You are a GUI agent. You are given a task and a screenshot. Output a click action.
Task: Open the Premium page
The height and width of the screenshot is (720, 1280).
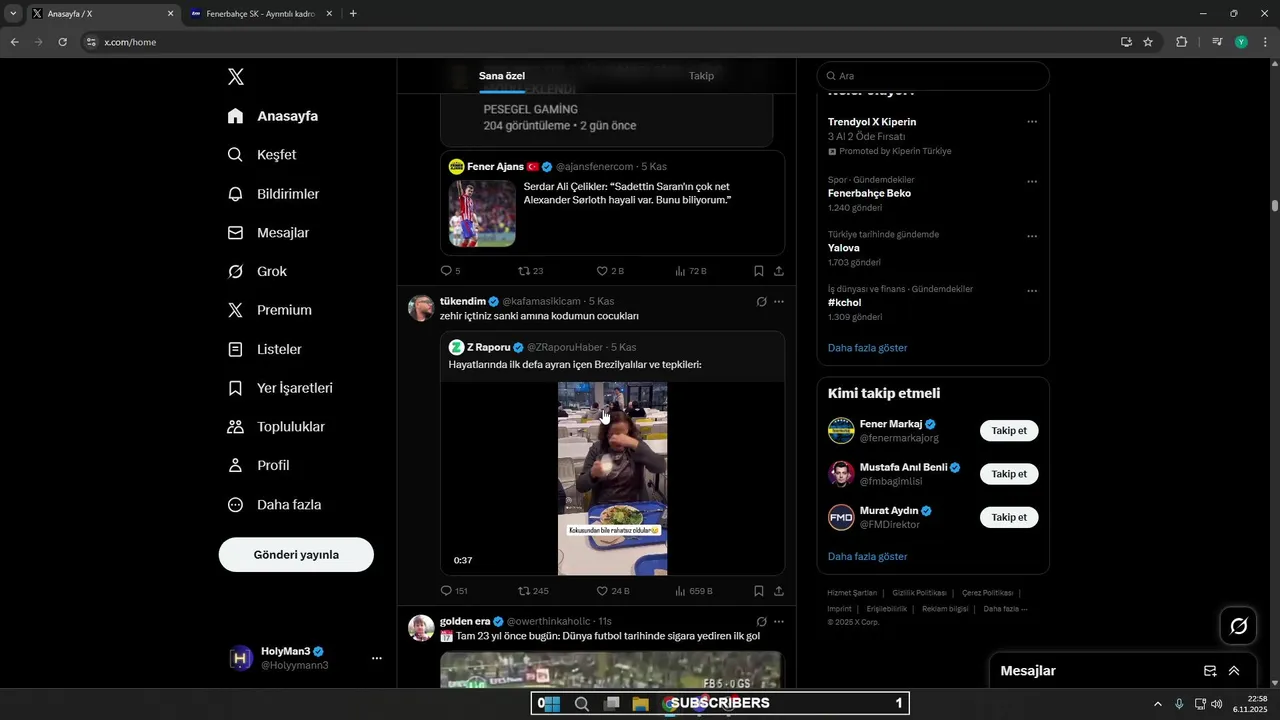269,310
